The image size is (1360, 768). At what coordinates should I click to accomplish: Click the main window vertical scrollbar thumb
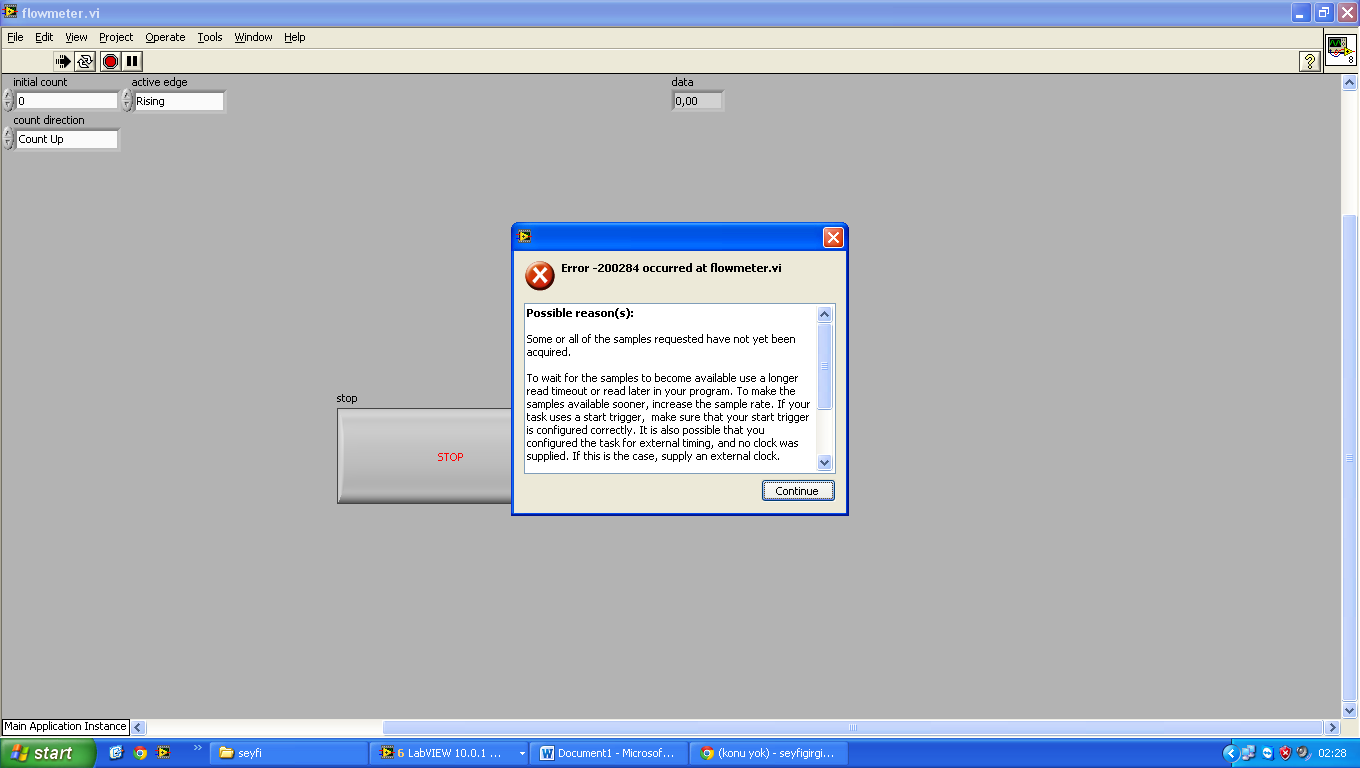[x=1350, y=458]
